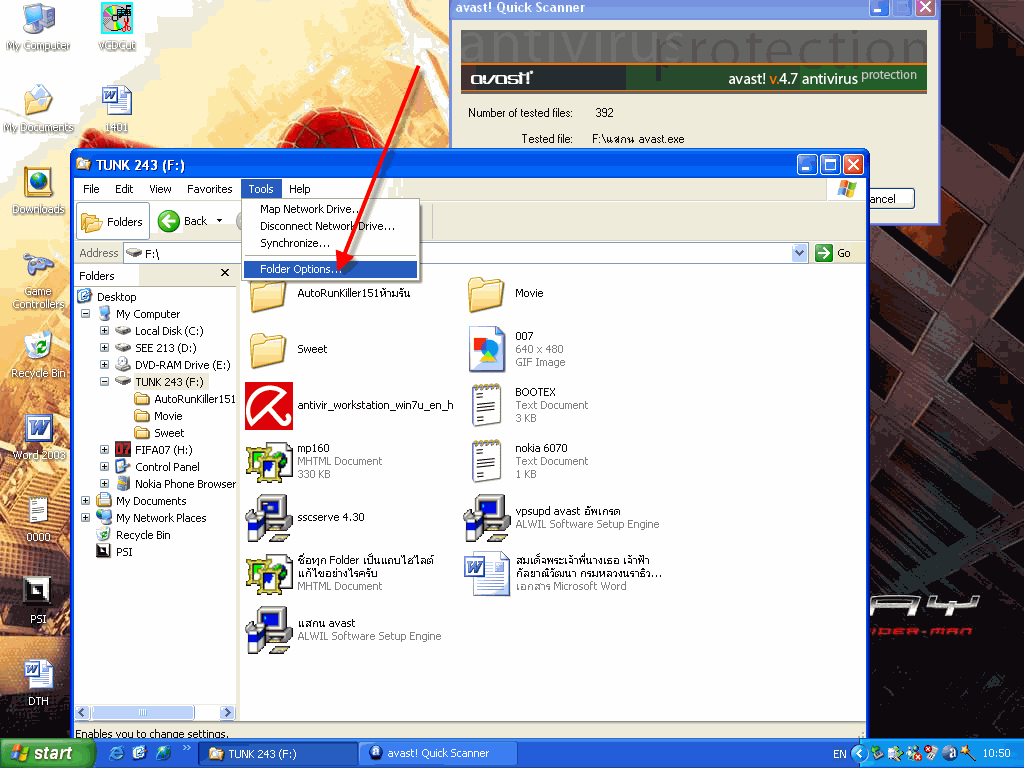The width and height of the screenshot is (1024, 768).
Task: Select the Movie folder in file pane
Action: [x=506, y=294]
